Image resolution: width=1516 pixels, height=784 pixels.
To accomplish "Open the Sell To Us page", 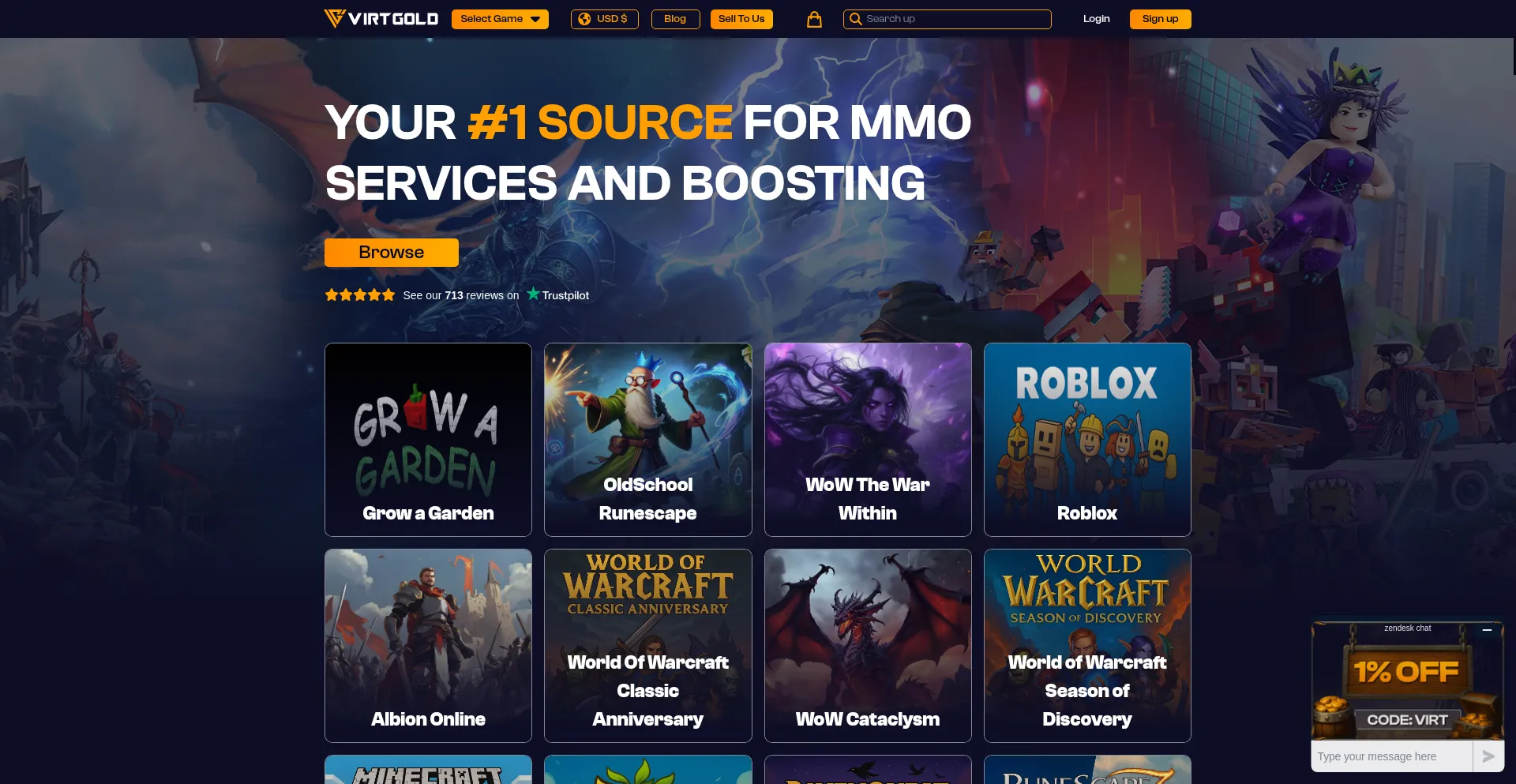I will point(741,19).
